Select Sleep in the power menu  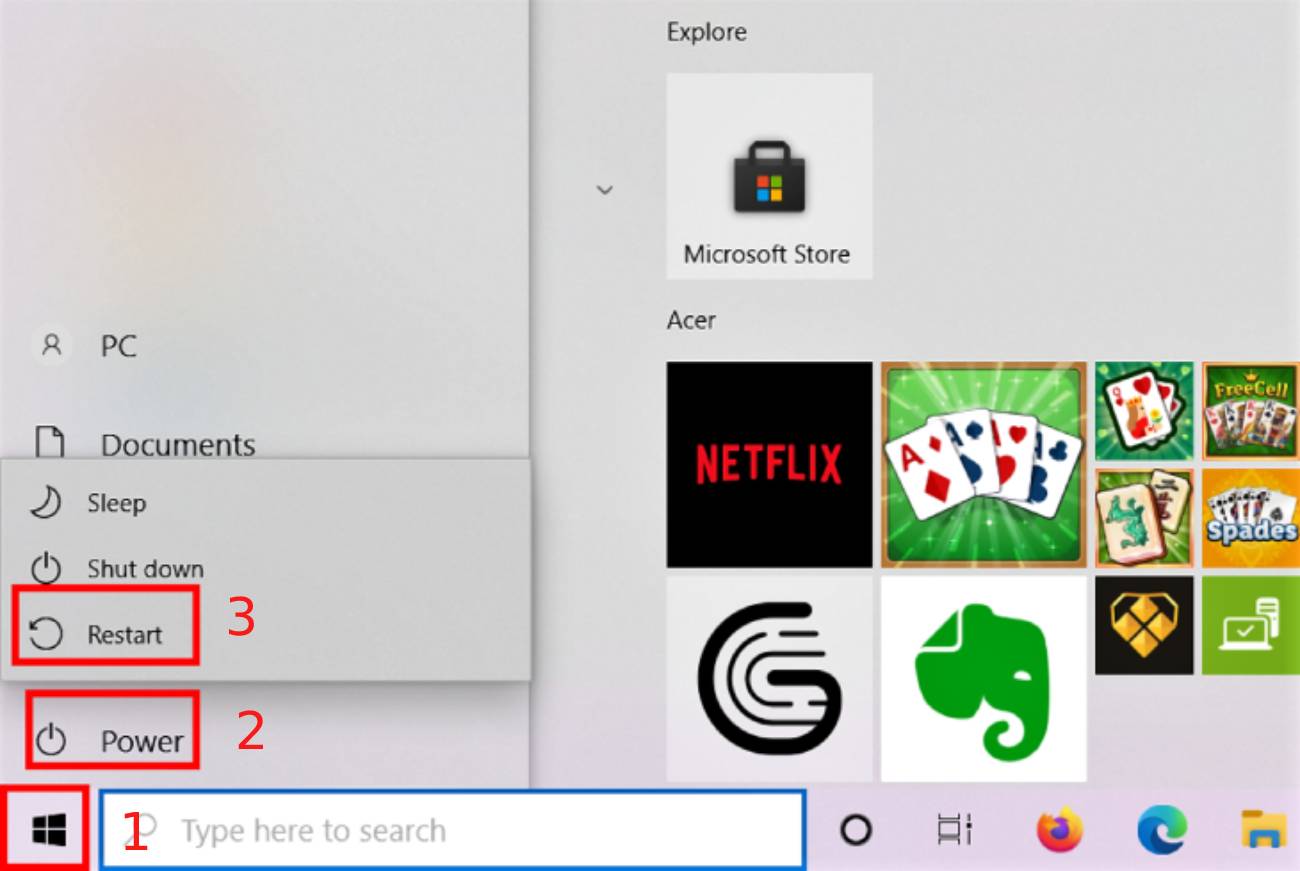tap(265, 503)
